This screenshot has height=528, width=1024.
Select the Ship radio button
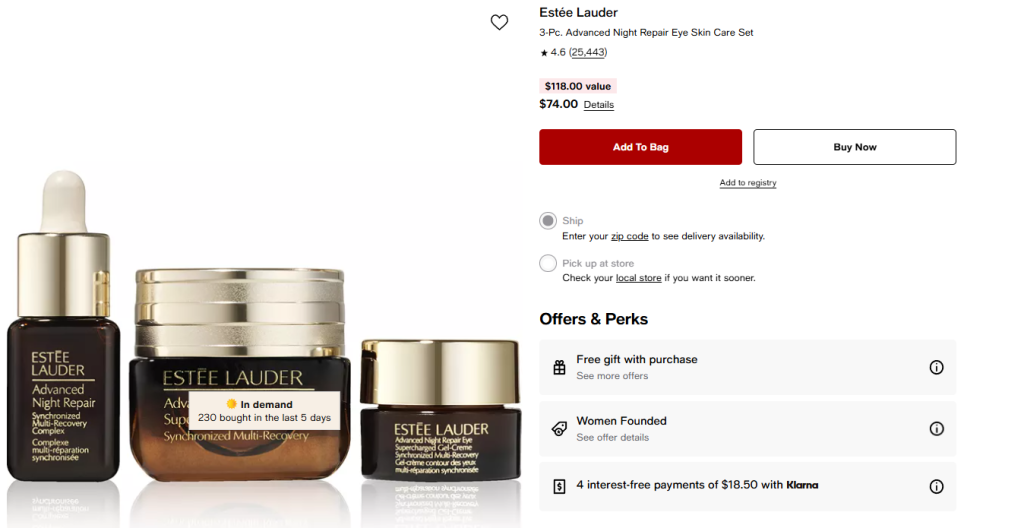[x=548, y=221]
